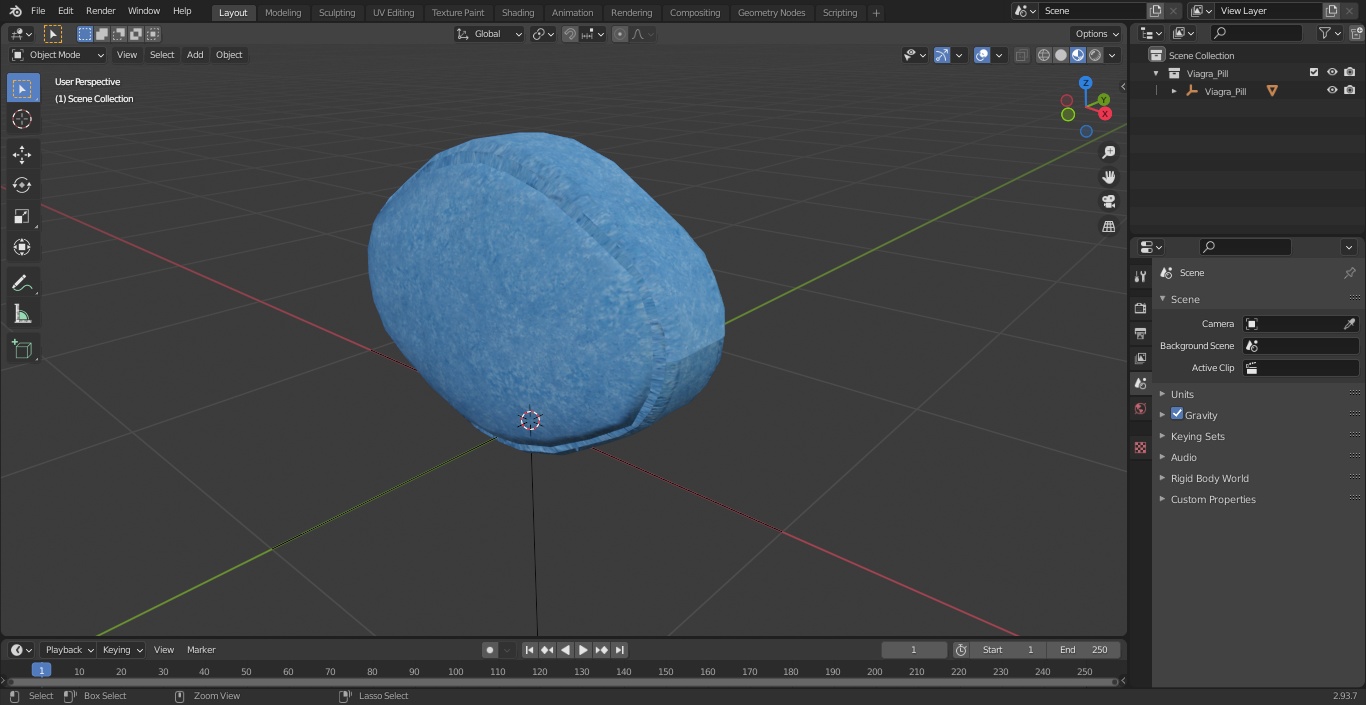Expand Viagra_Pill object in outliner

1174,91
